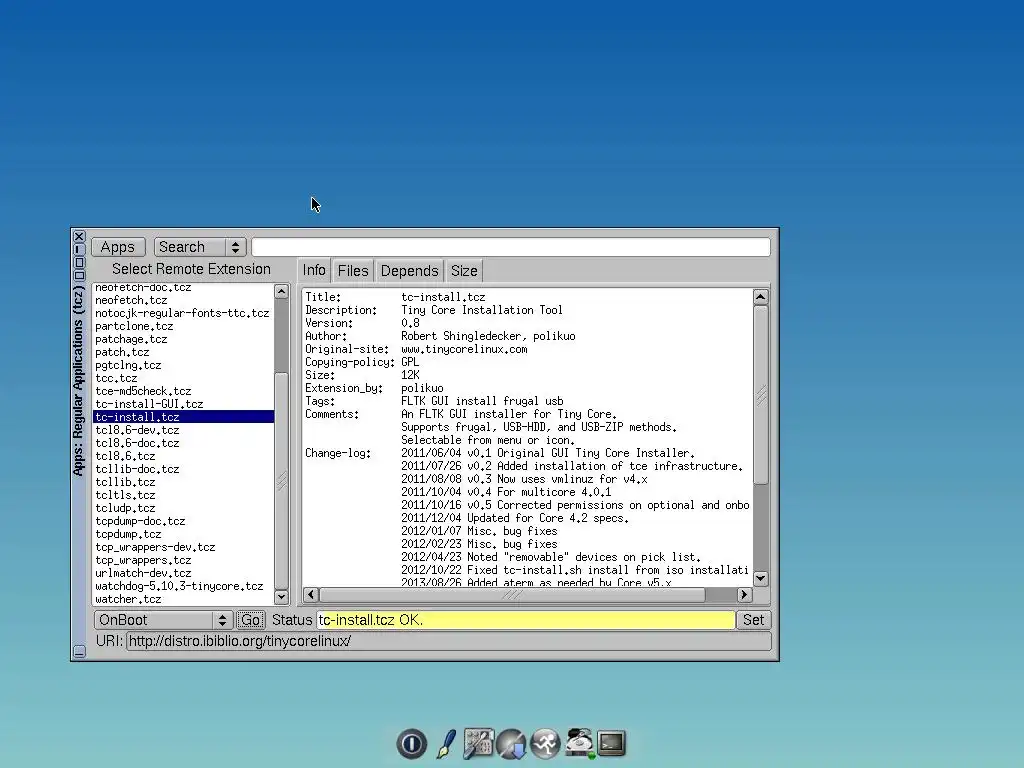Screen dimensions: 1024x768
Task: Switch to the Size tab
Action: (x=464, y=270)
